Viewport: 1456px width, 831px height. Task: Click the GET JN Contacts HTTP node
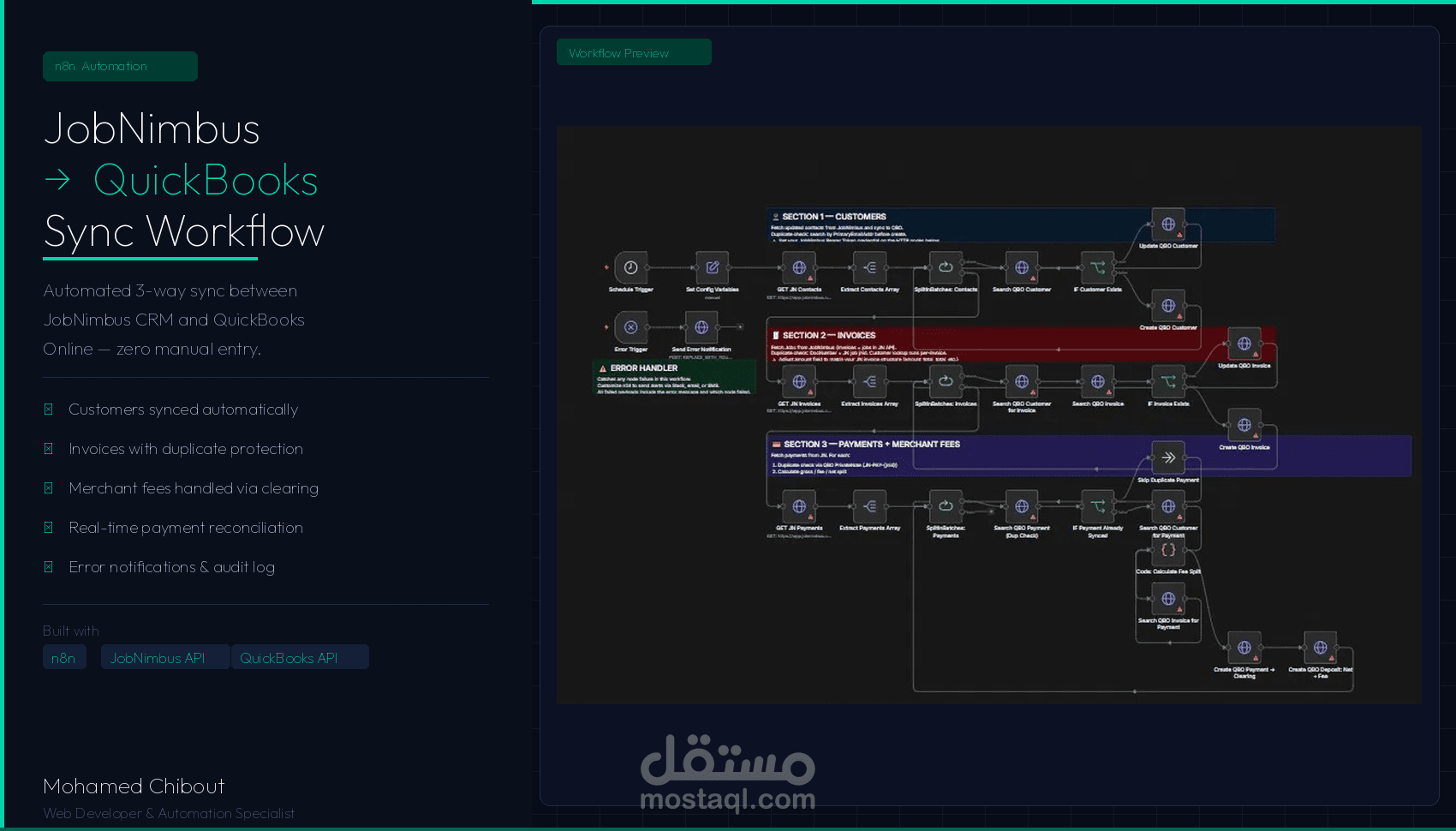(x=799, y=267)
